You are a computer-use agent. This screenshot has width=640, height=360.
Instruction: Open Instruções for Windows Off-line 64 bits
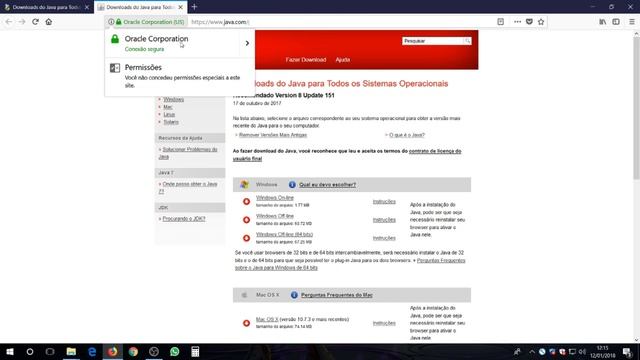(x=384, y=238)
